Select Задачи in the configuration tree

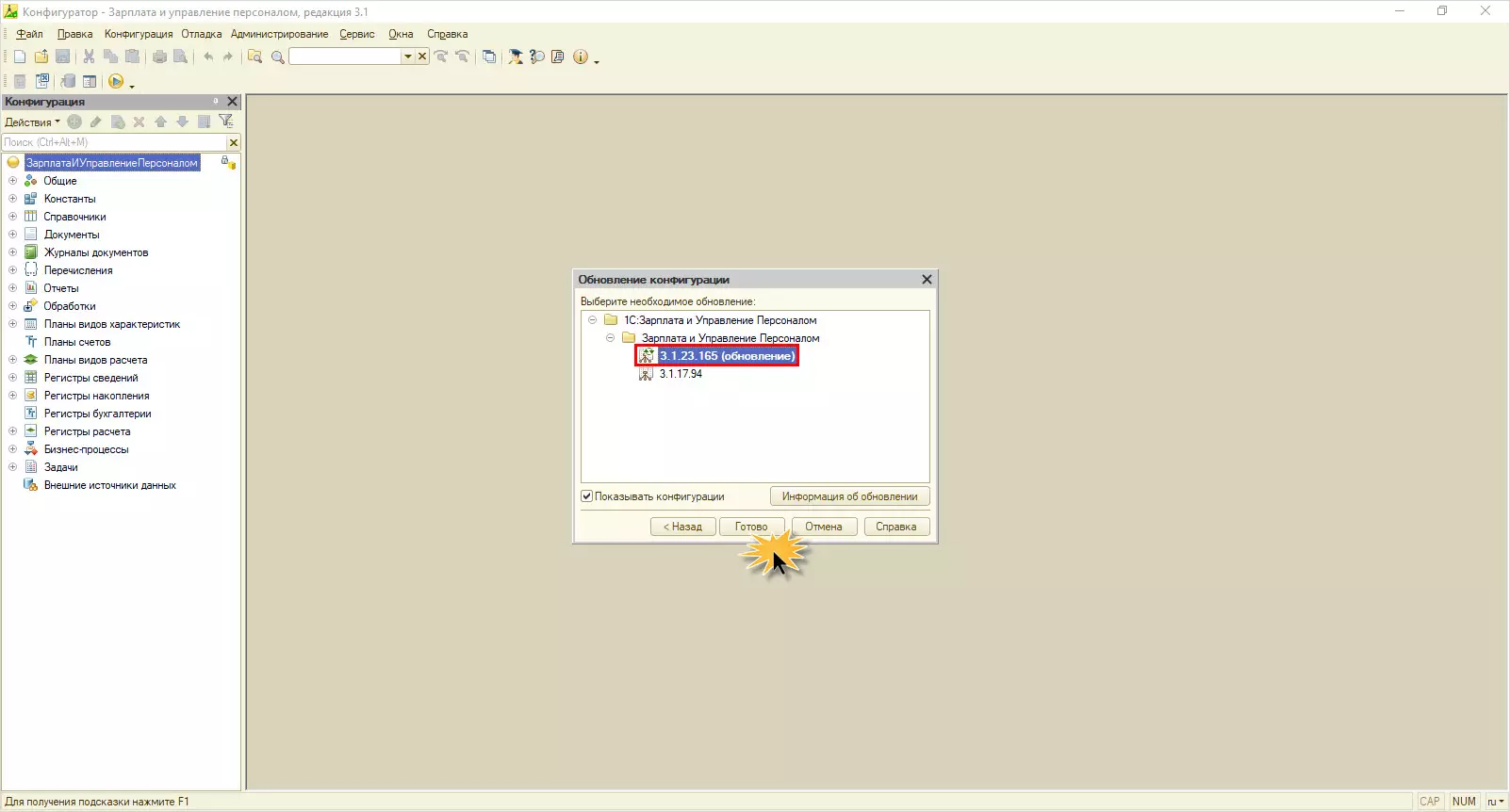tap(61, 467)
